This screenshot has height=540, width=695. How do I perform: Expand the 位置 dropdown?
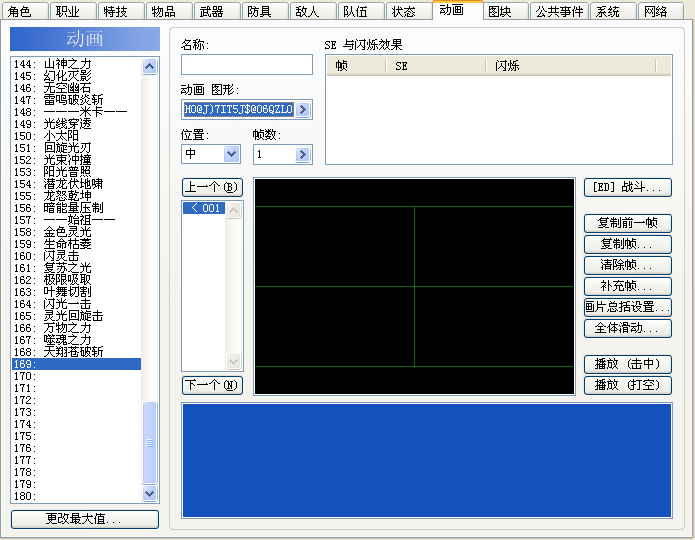[231, 154]
